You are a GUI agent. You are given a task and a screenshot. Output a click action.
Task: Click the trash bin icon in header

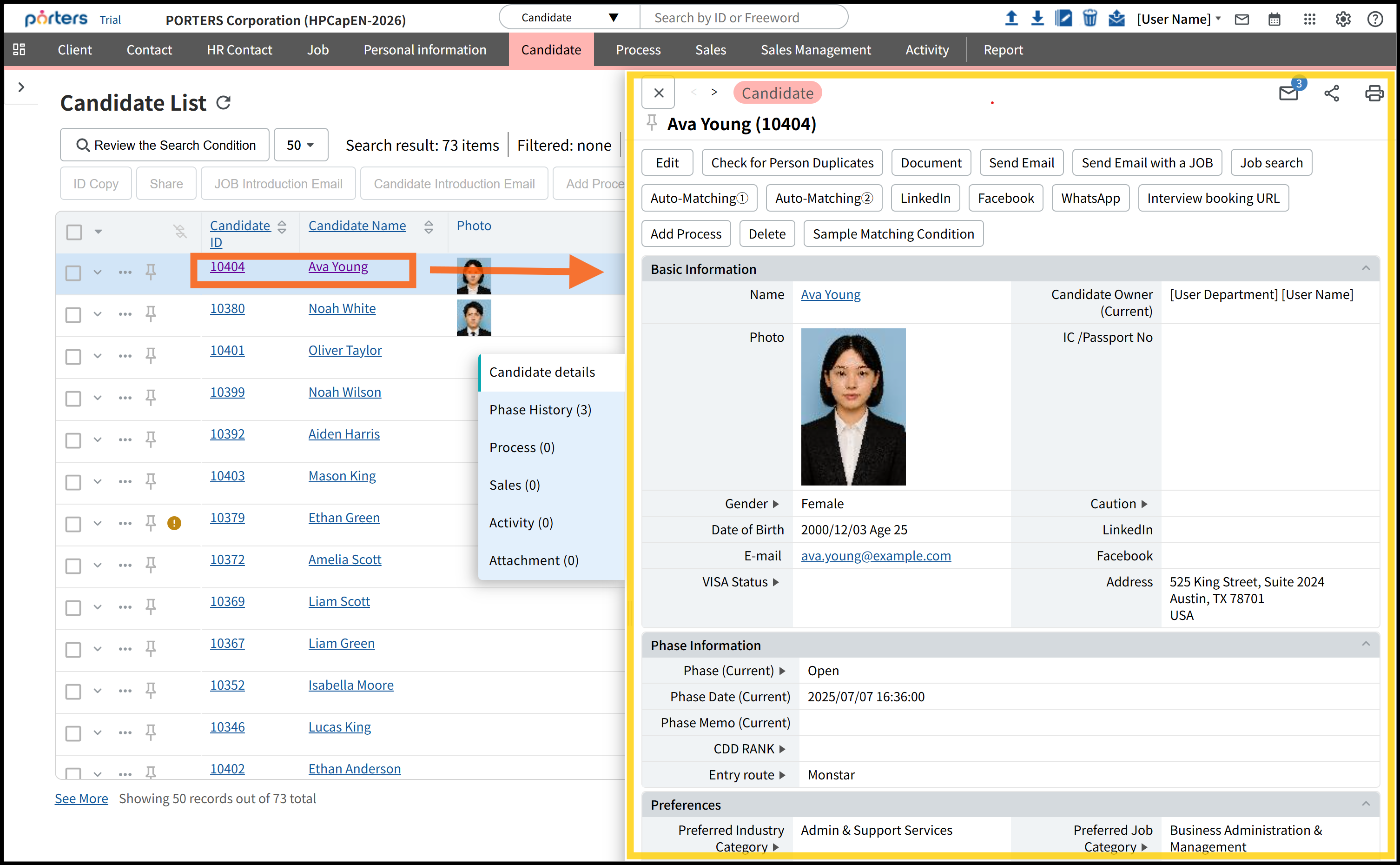coord(1090,18)
